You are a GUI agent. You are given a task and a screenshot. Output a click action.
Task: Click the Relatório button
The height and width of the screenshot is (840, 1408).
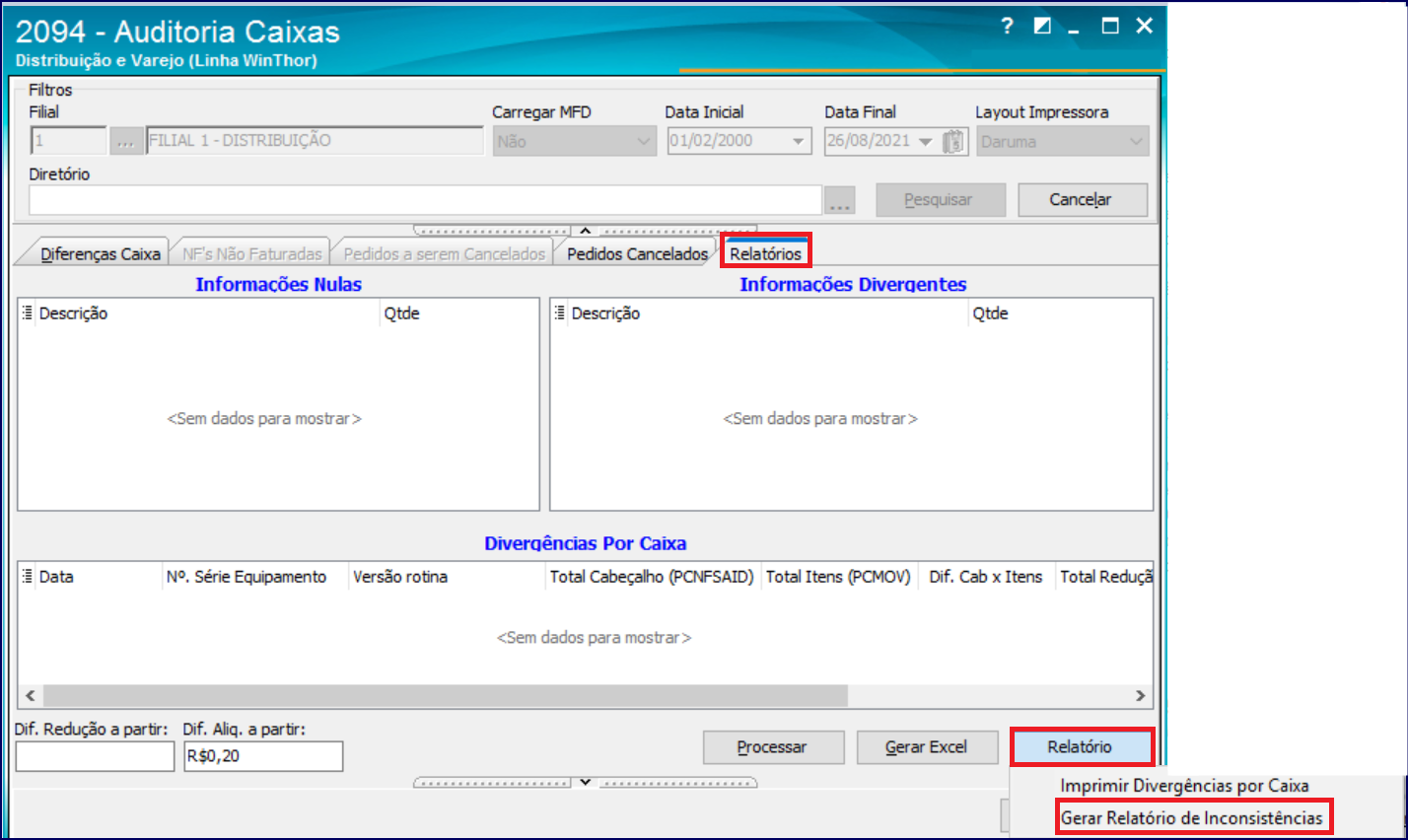pos(1082,747)
